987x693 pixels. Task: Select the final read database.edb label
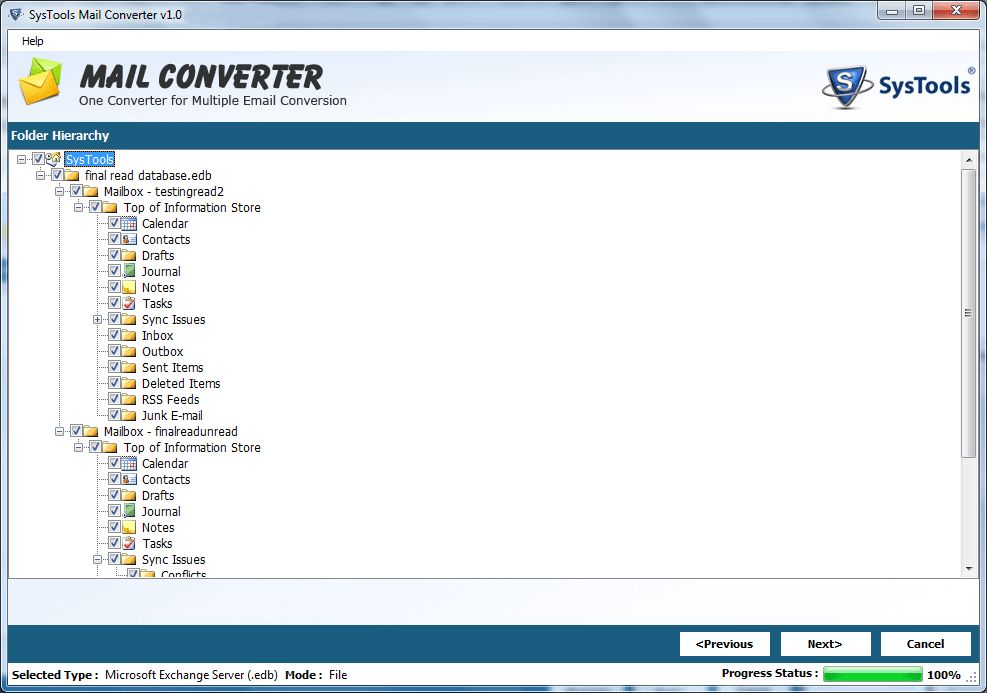click(148, 176)
